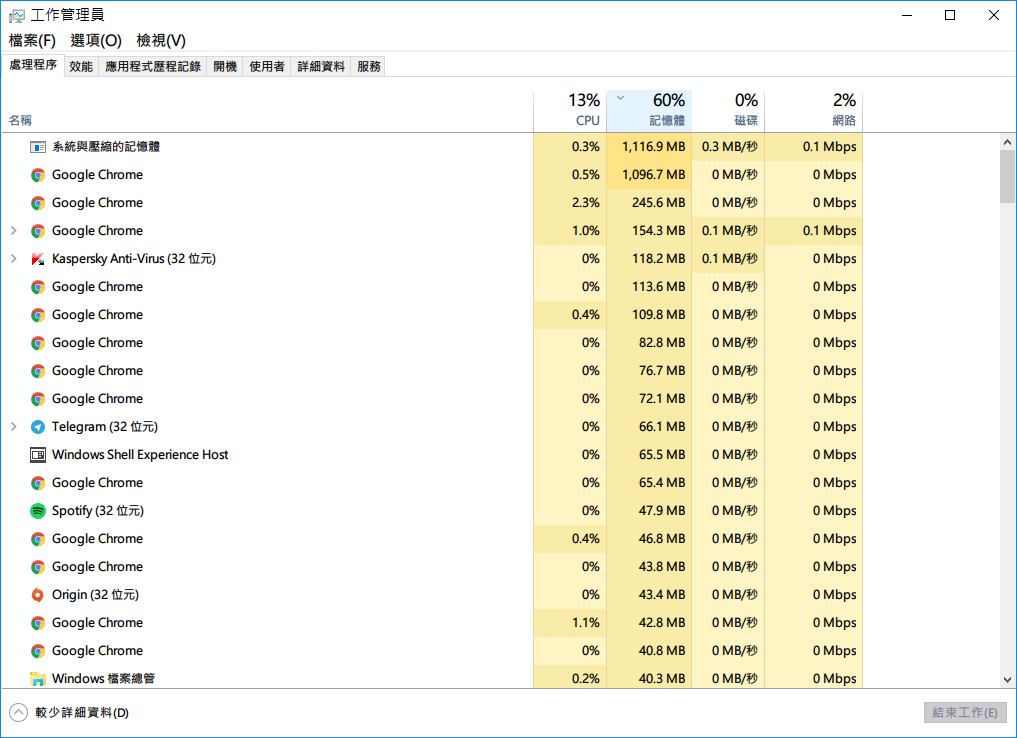Switch to the 應用程式歷程記錄 tab
This screenshot has width=1017, height=738.
click(153, 66)
